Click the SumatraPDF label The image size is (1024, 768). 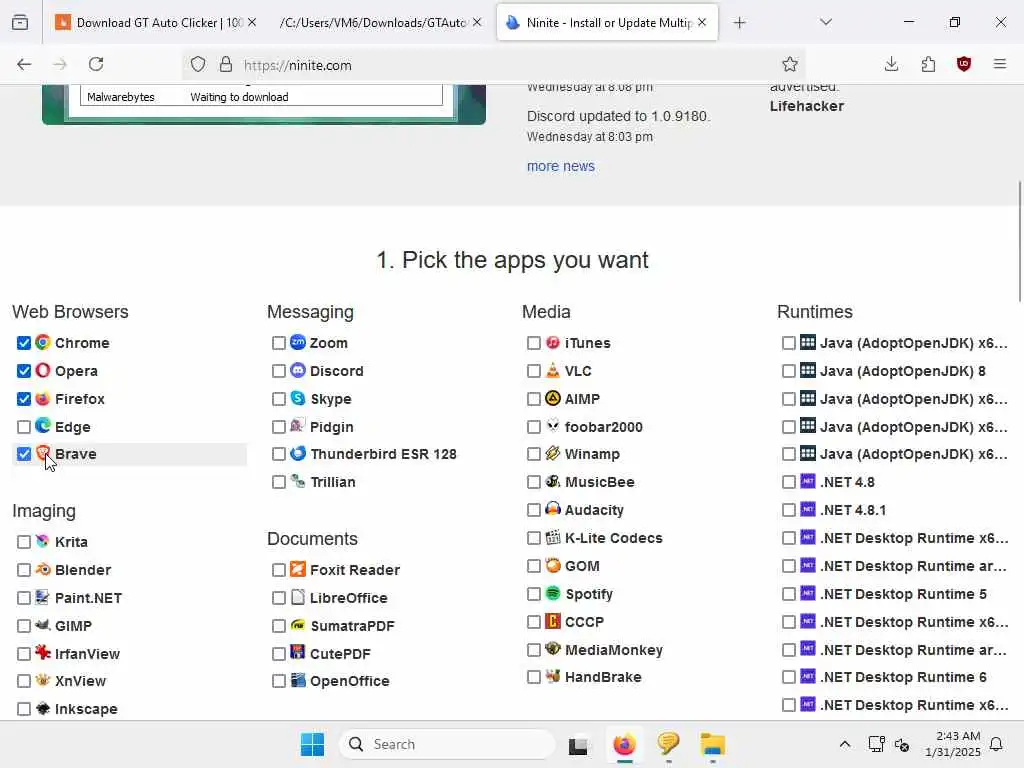352,626
